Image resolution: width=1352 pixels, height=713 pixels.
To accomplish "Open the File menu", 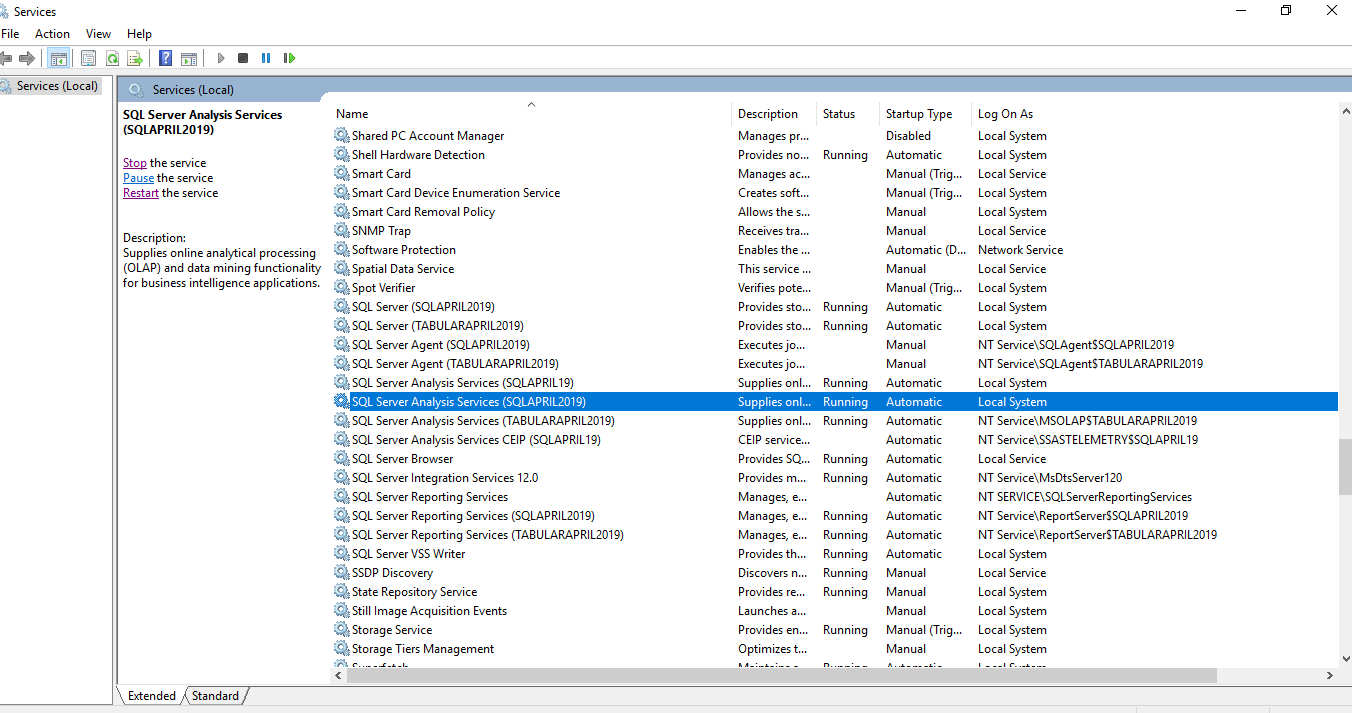I will (x=10, y=34).
